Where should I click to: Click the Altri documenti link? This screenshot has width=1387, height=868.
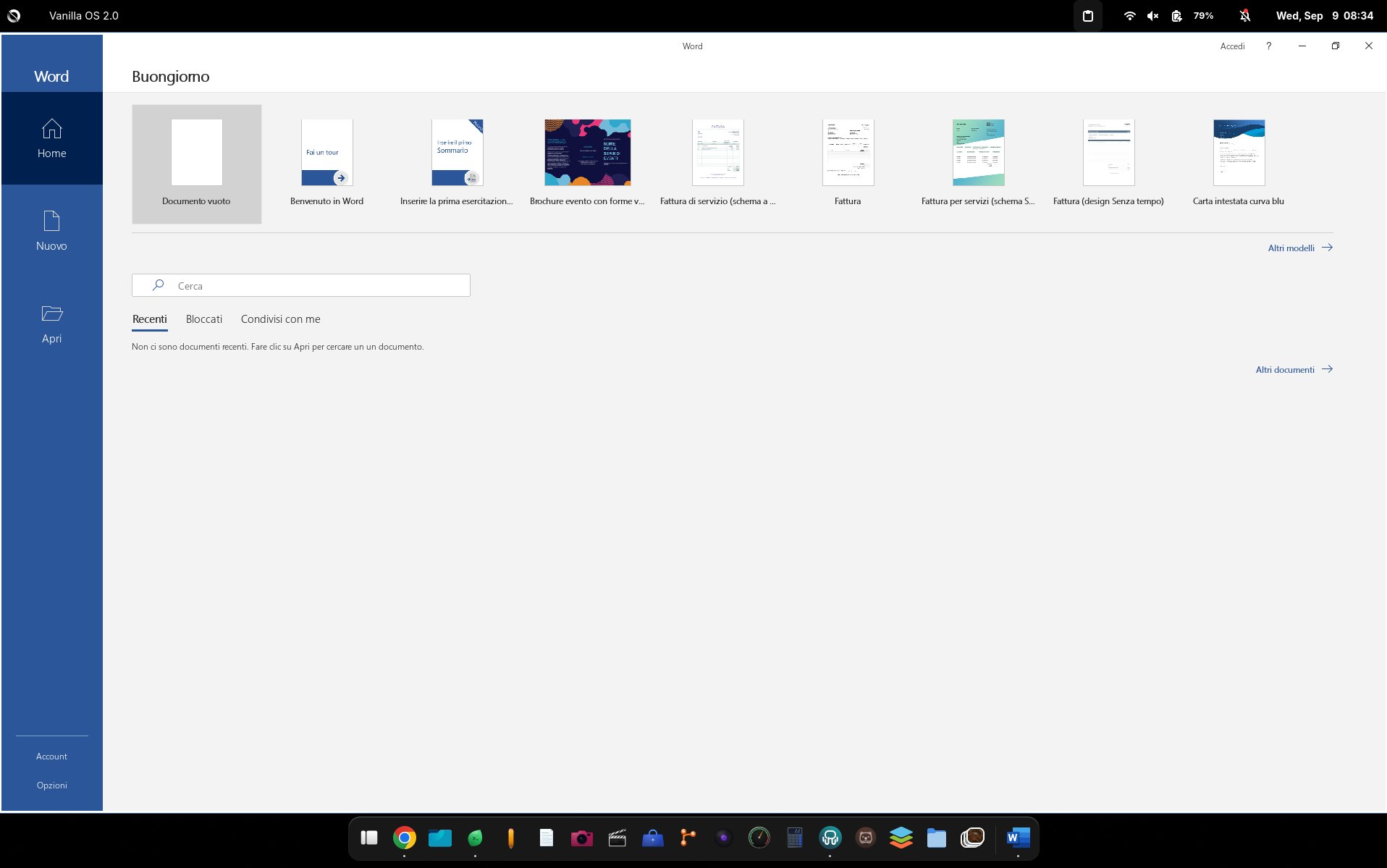(x=1294, y=369)
